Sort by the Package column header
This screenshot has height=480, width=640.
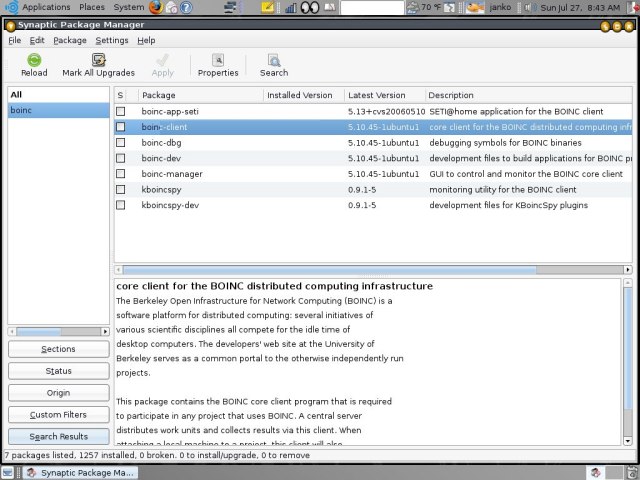201,95
